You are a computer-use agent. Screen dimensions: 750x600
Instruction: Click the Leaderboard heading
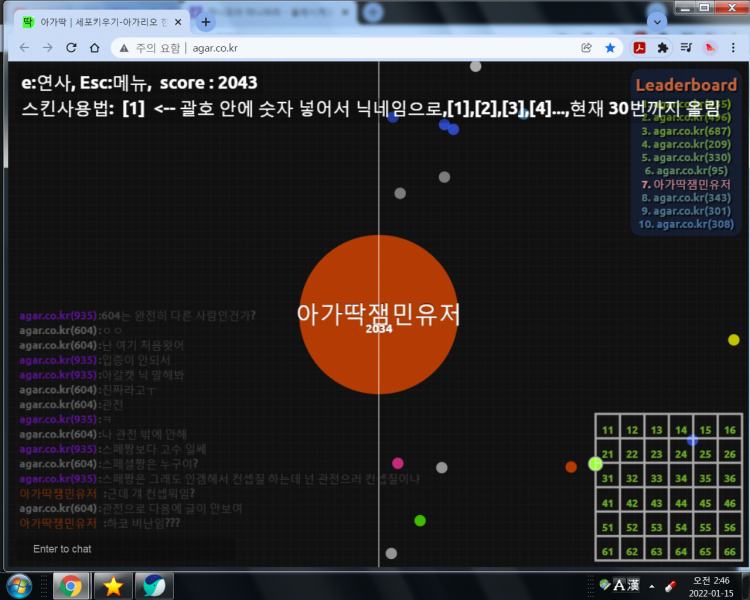pyautogui.click(x=686, y=85)
